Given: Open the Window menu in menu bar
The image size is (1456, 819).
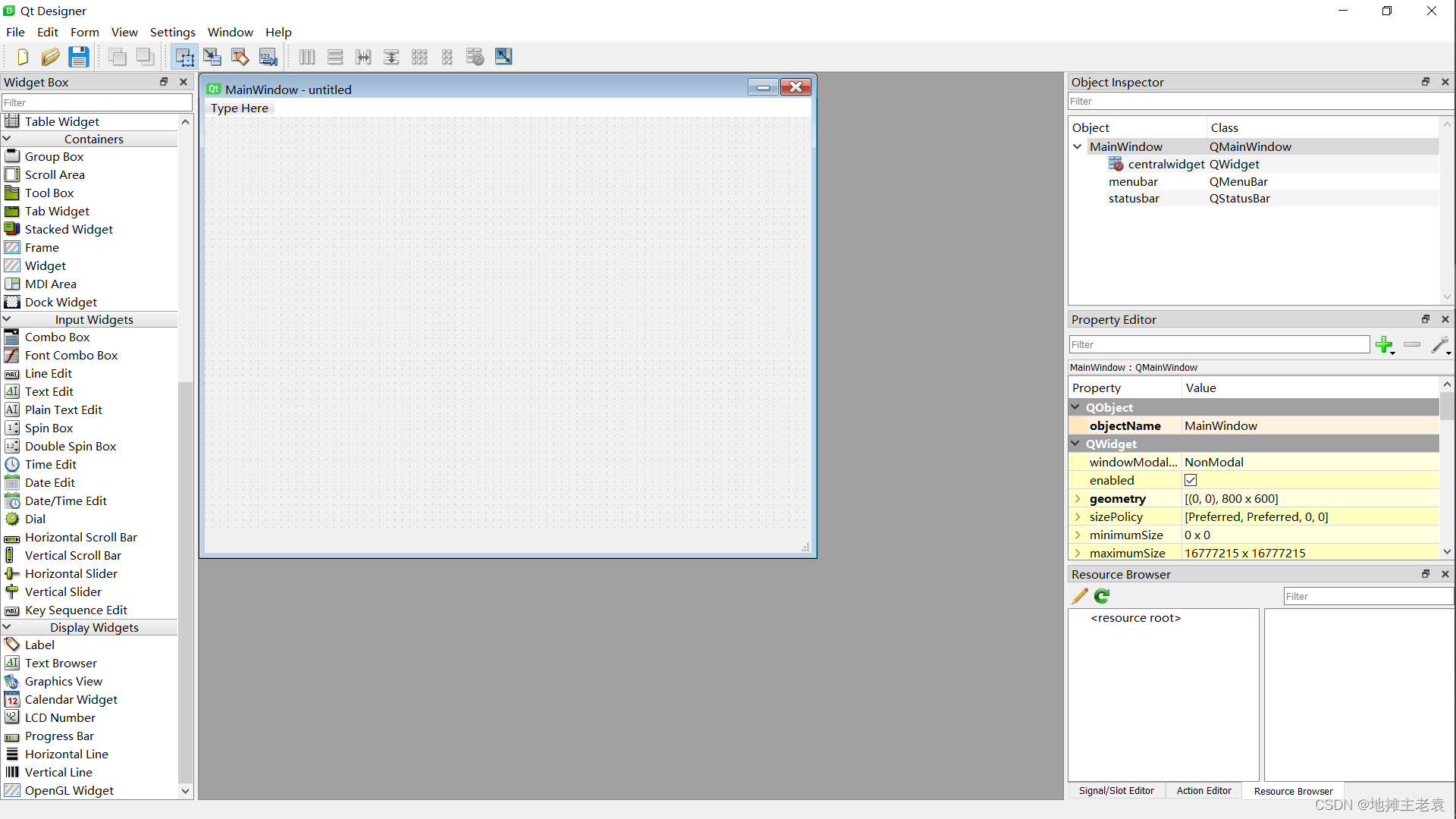Looking at the screenshot, I should pos(229,32).
